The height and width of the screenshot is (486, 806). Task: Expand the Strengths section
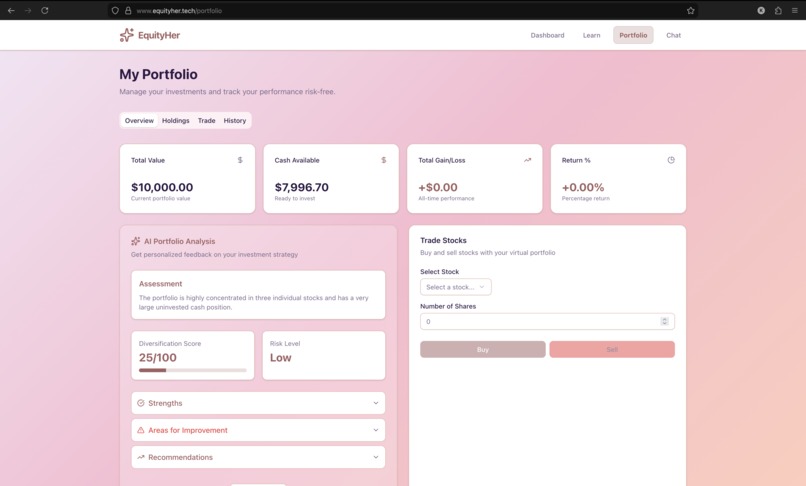tap(258, 403)
